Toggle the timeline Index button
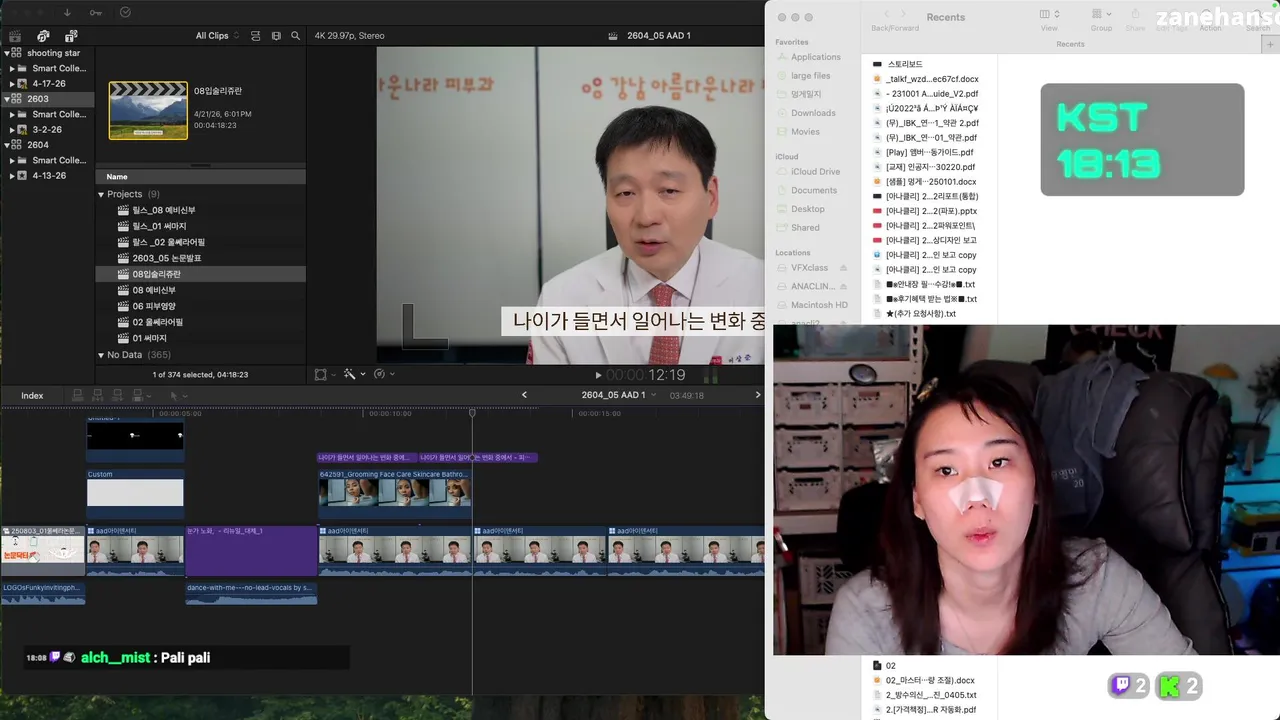 pos(32,395)
